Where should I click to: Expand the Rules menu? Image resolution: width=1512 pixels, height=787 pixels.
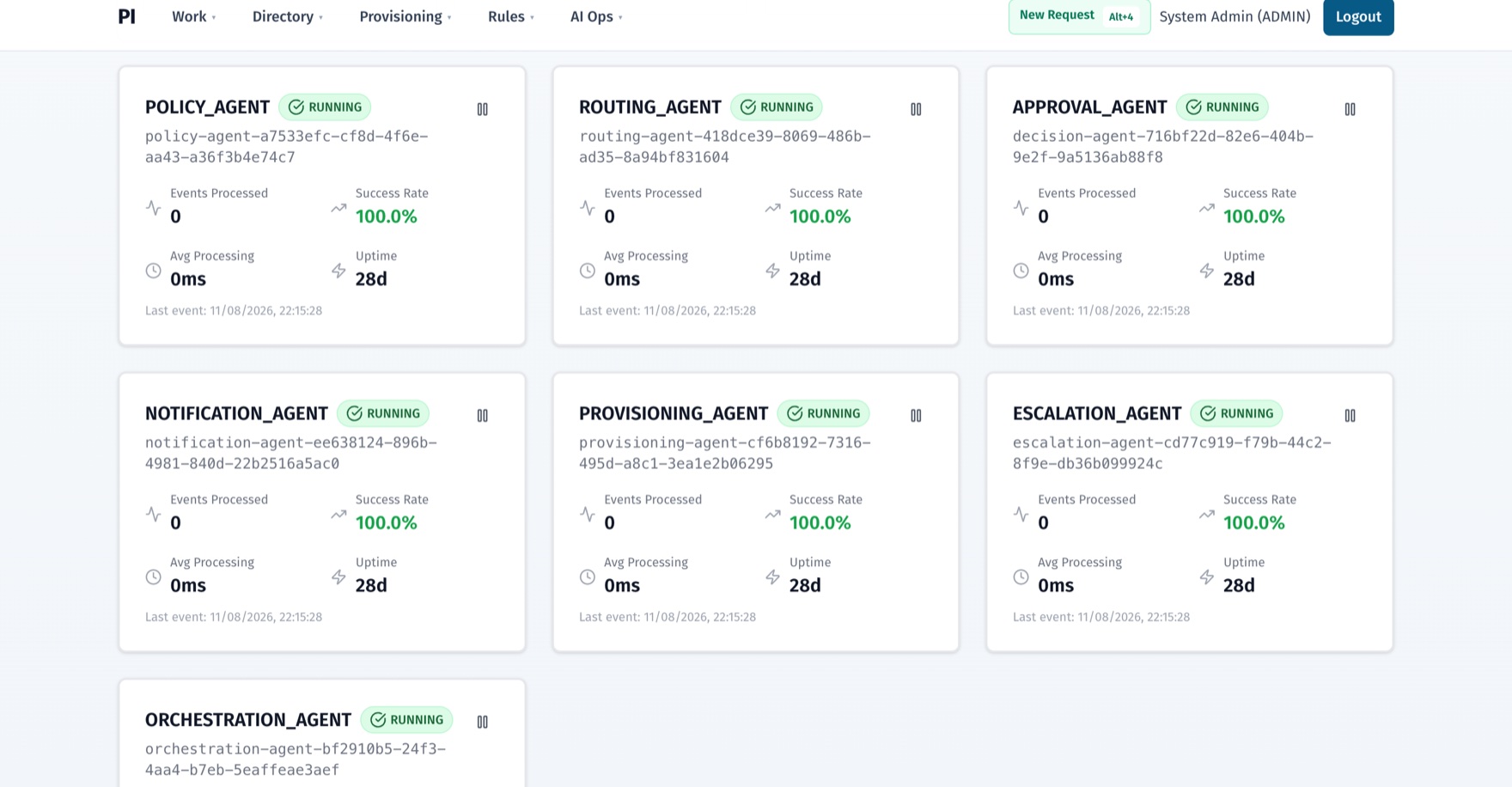tap(510, 16)
